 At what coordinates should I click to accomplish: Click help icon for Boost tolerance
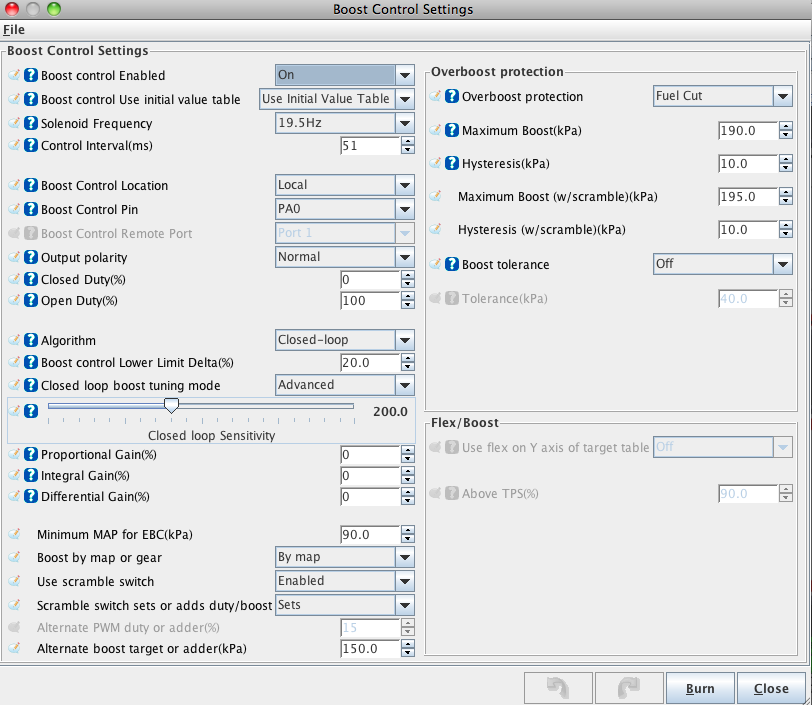[451, 265]
